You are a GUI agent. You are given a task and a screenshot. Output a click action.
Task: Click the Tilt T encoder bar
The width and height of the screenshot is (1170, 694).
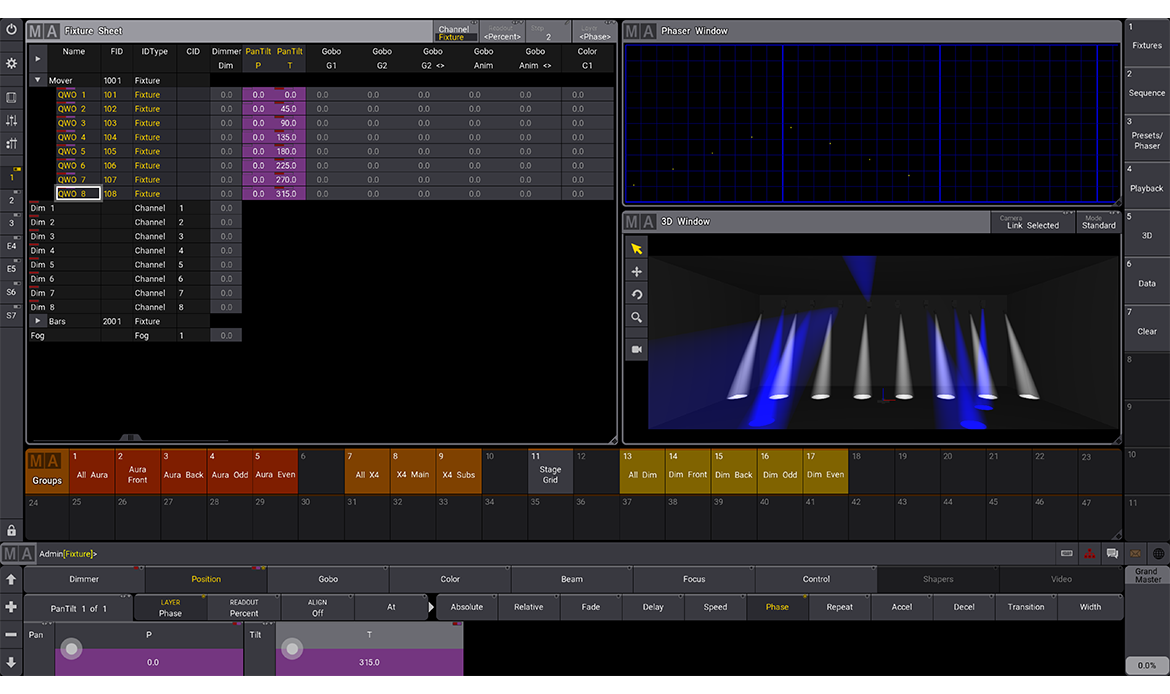pos(369,648)
